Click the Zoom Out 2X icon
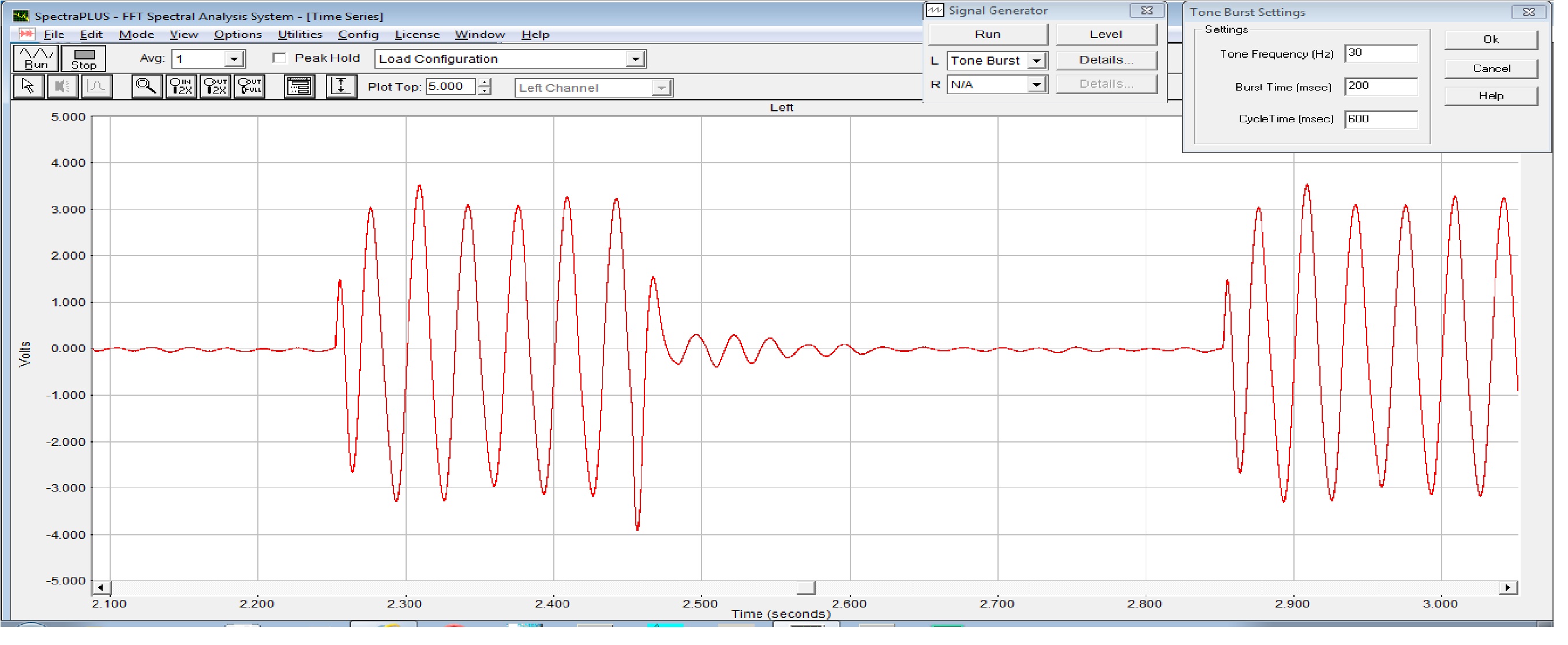1568x645 pixels. [216, 87]
